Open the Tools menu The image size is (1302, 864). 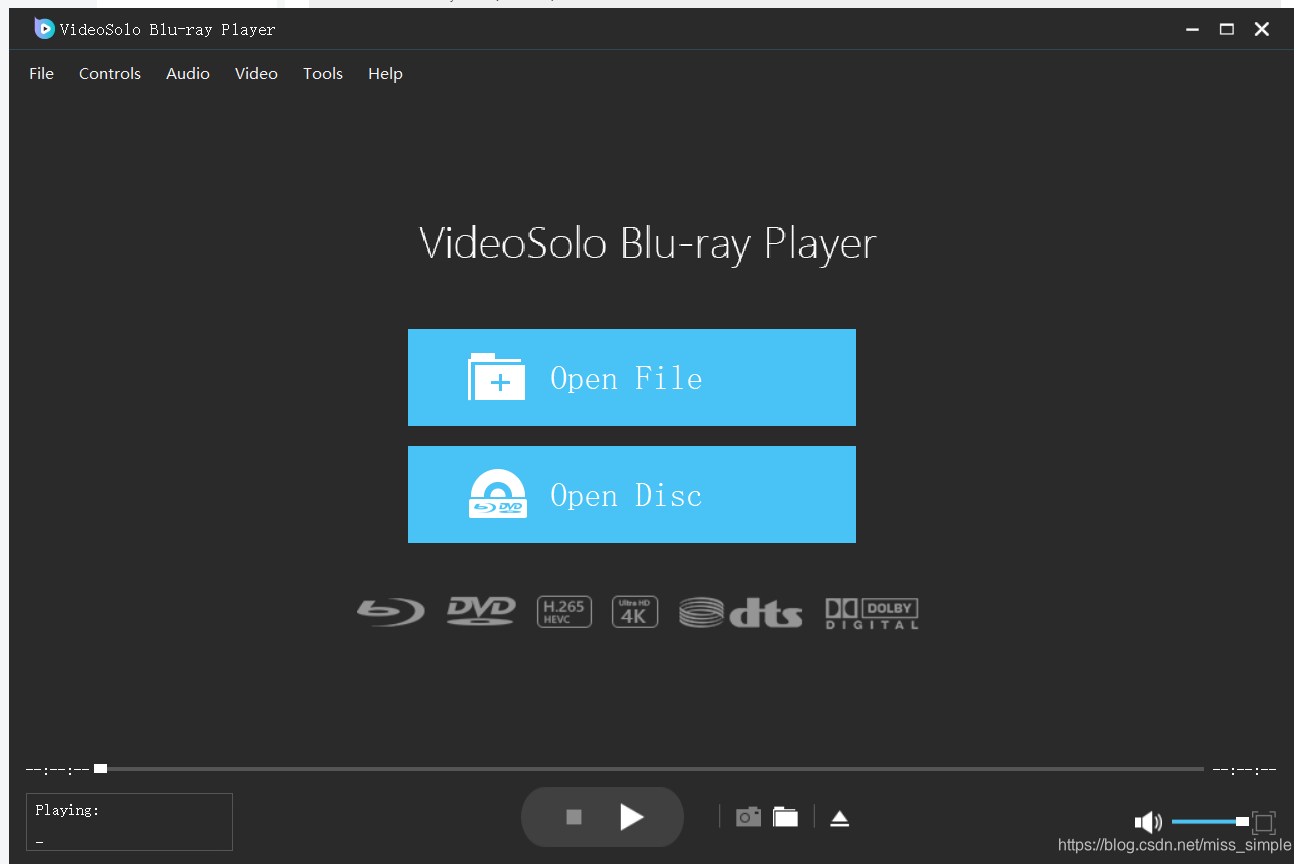pyautogui.click(x=323, y=74)
